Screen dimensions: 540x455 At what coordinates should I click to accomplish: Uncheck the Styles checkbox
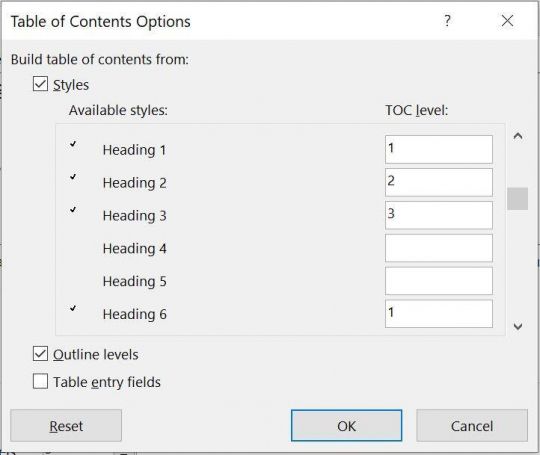[40, 84]
